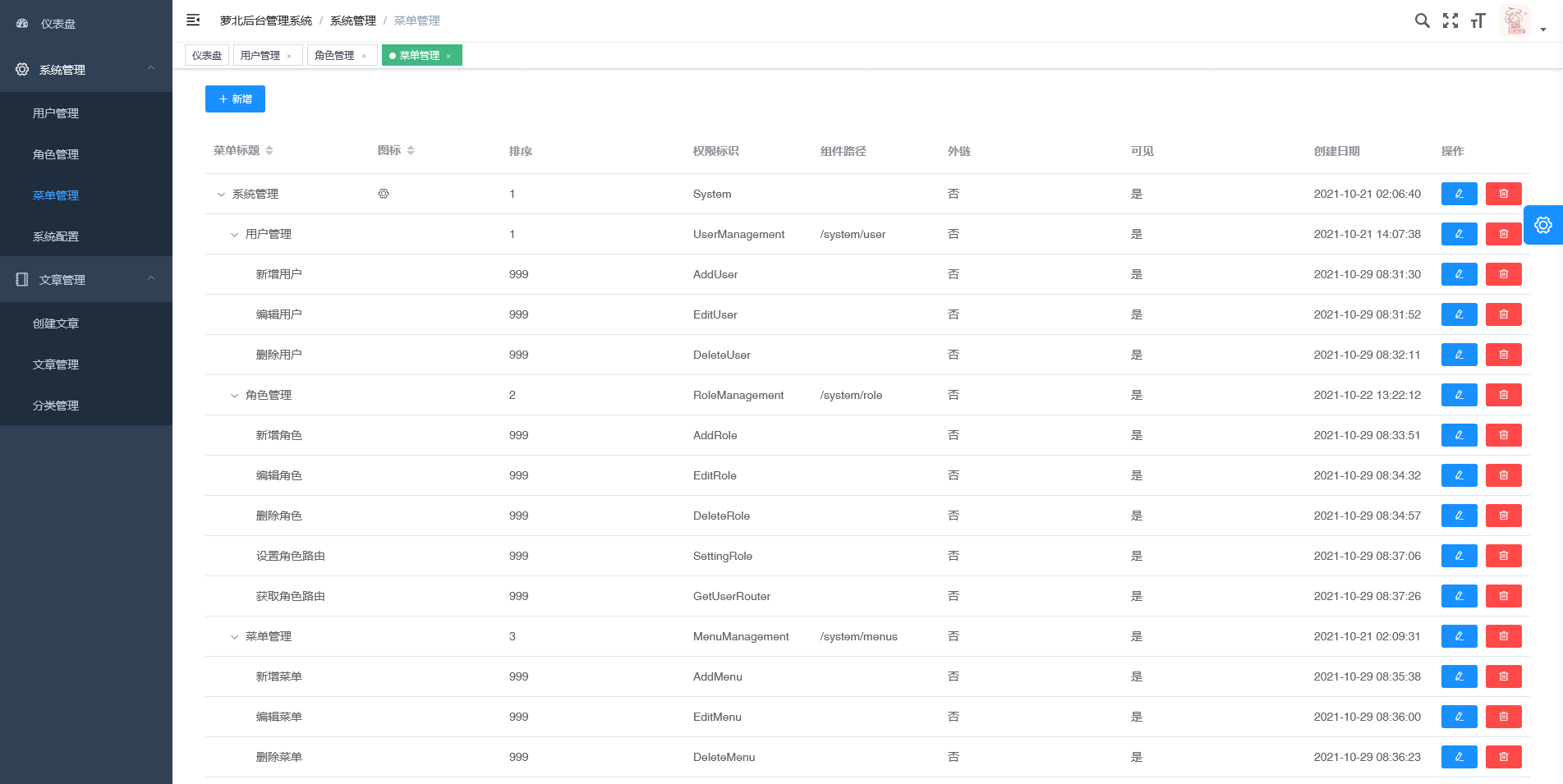Toggle sidebar collapse hamburger icon
Screen dimensions: 1563x784
point(193,20)
